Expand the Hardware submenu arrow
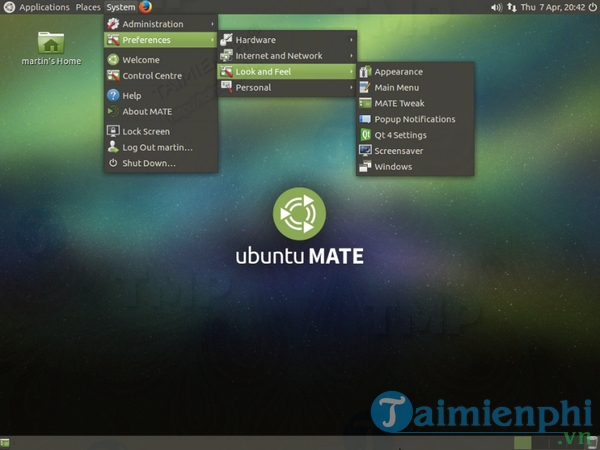This screenshot has width=600, height=450. [351, 40]
